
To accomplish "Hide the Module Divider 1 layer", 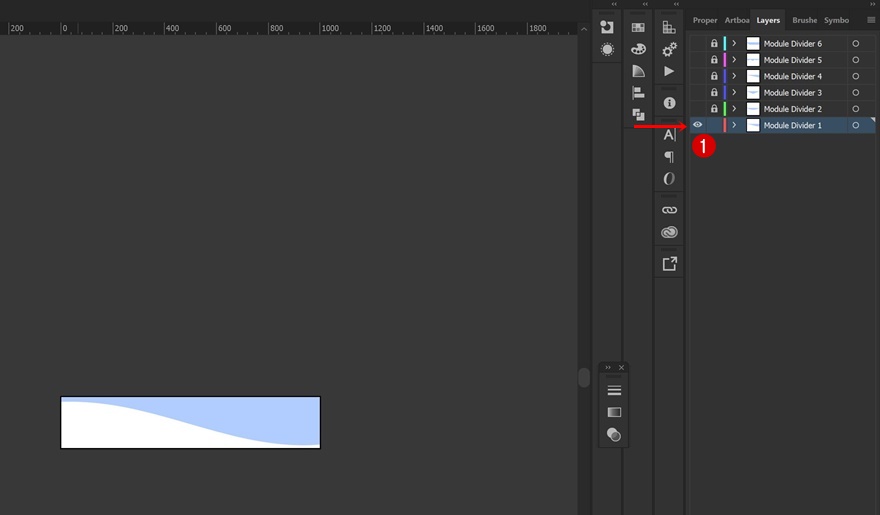I will 698,125.
